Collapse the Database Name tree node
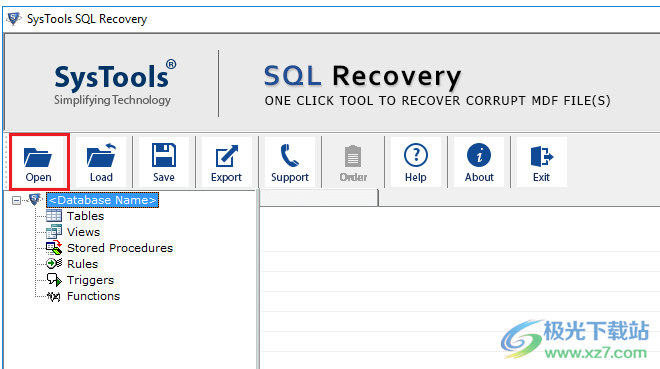Image resolution: width=660 pixels, height=369 pixels. click(x=16, y=200)
